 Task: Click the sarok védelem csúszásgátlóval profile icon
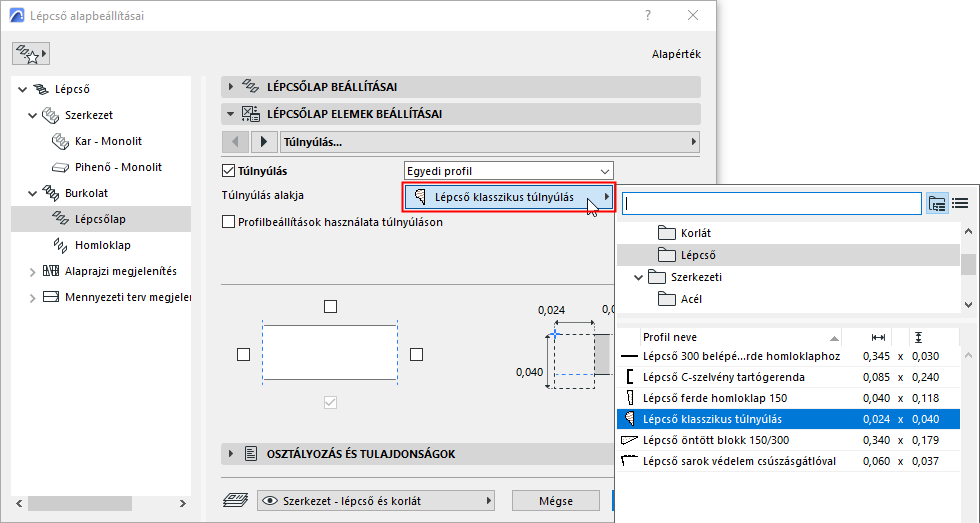click(x=629, y=461)
